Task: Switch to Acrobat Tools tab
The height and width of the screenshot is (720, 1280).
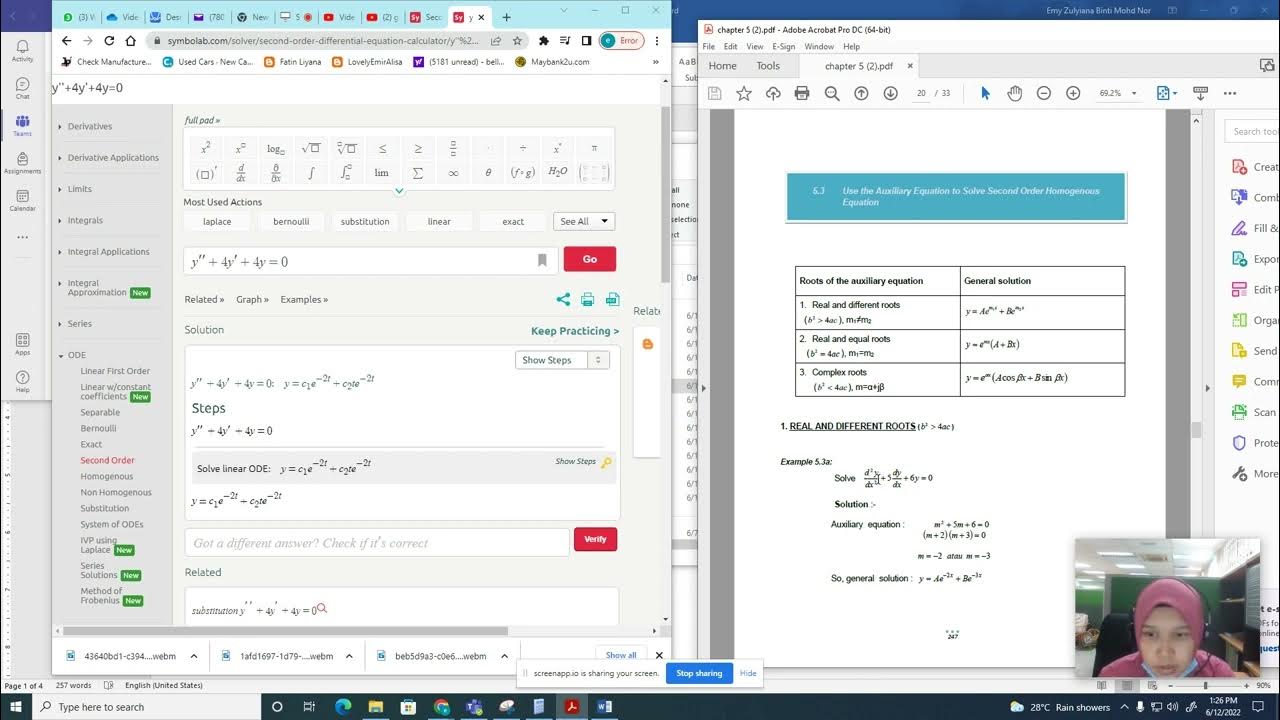Action: (768, 66)
